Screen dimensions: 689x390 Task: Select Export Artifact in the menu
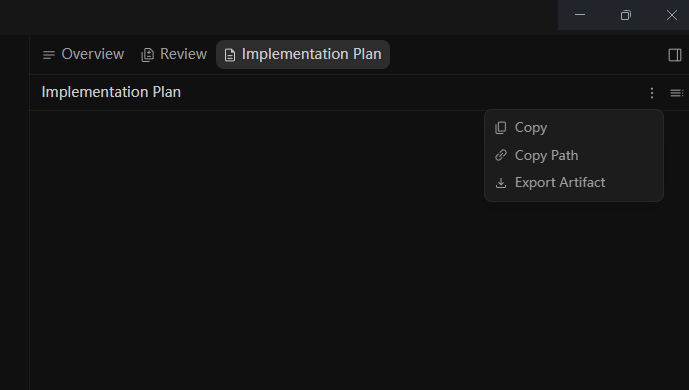[x=573, y=183]
